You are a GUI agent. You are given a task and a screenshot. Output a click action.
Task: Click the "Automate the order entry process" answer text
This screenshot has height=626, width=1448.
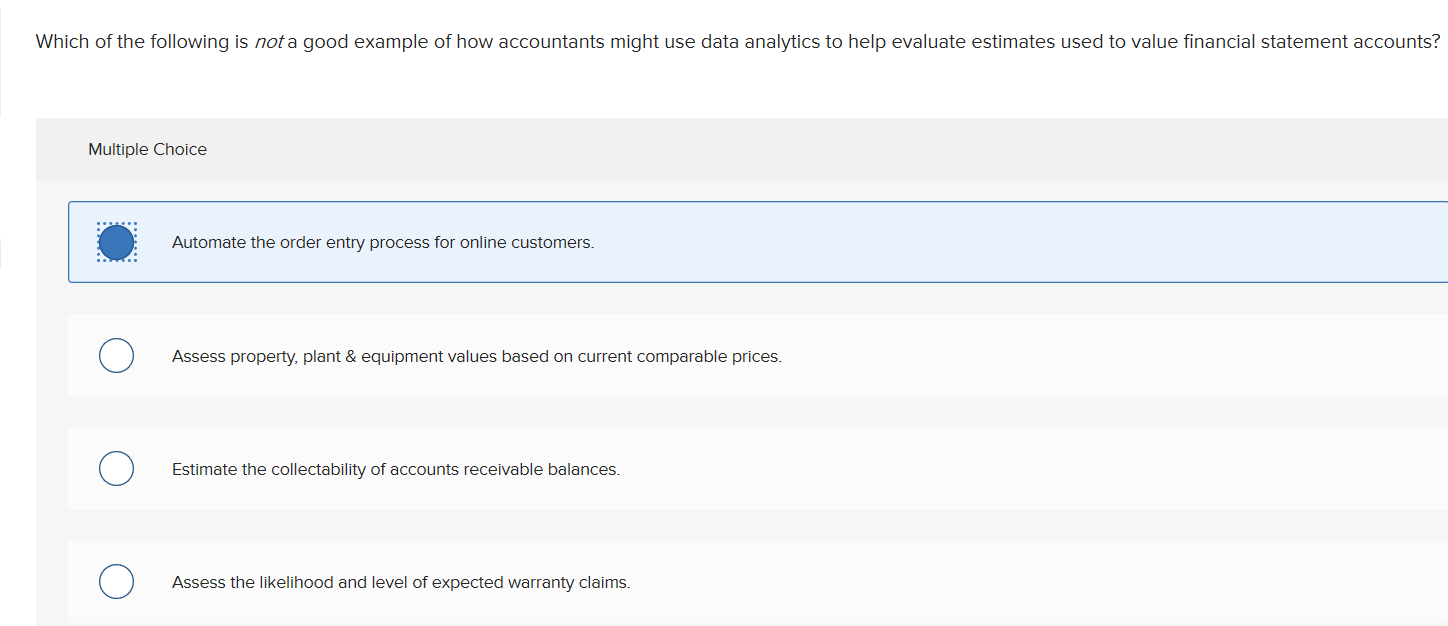tap(382, 243)
